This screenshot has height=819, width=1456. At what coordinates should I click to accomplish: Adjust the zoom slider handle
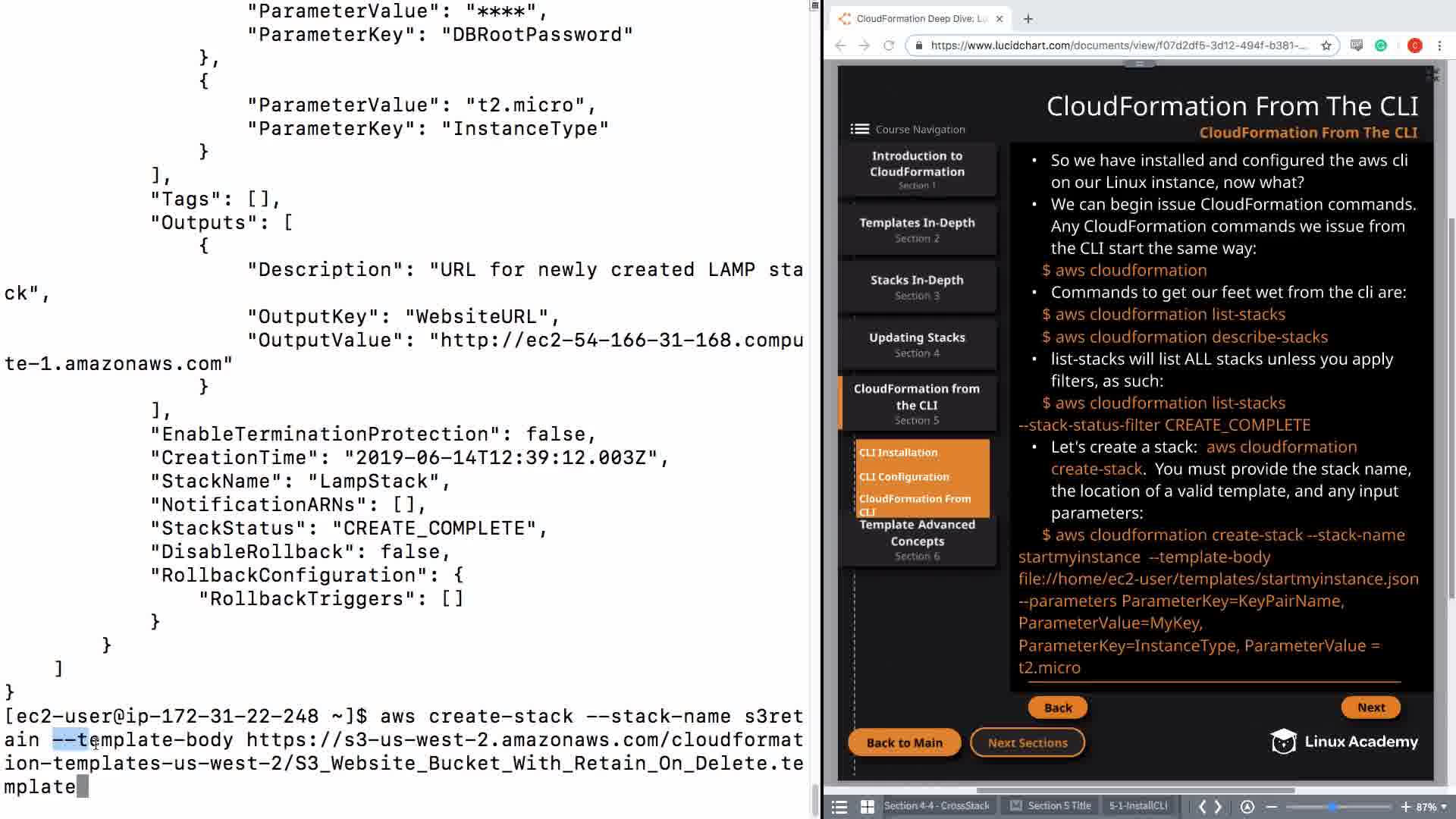pyautogui.click(x=1332, y=807)
